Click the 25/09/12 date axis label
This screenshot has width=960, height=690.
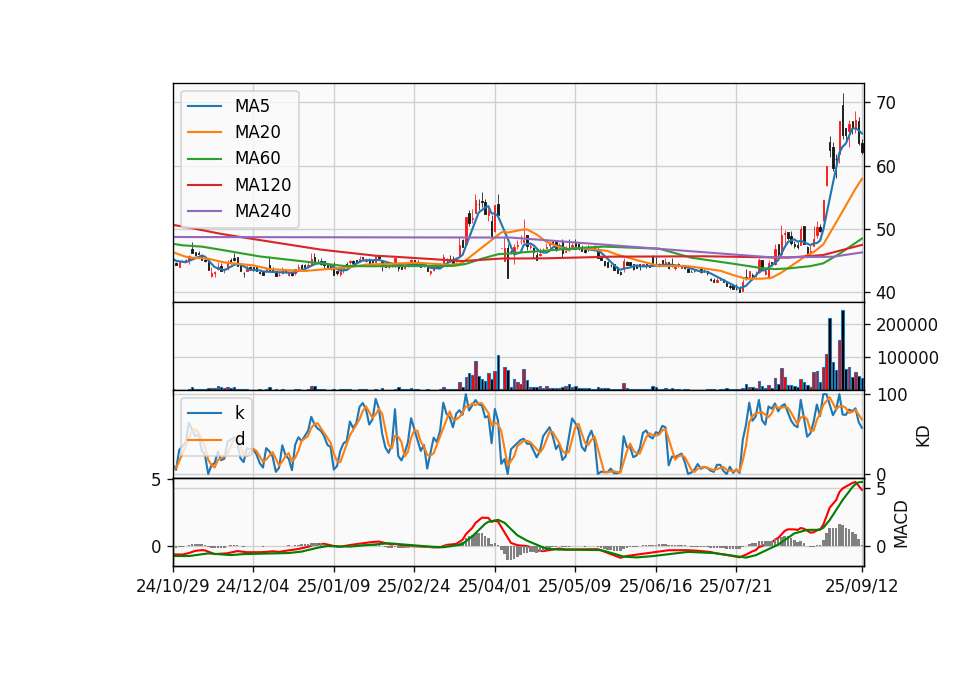click(x=862, y=587)
